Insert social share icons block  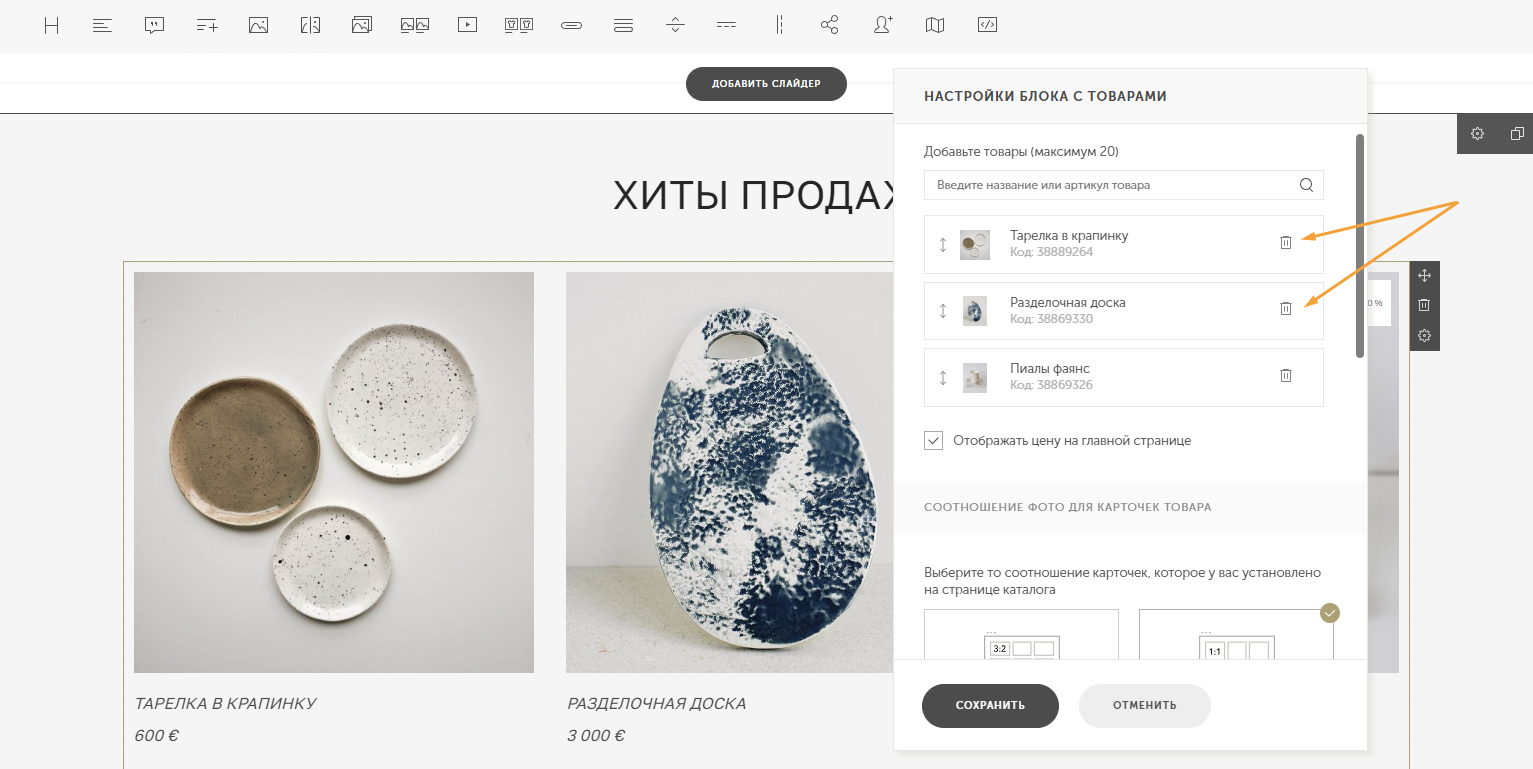click(x=829, y=26)
